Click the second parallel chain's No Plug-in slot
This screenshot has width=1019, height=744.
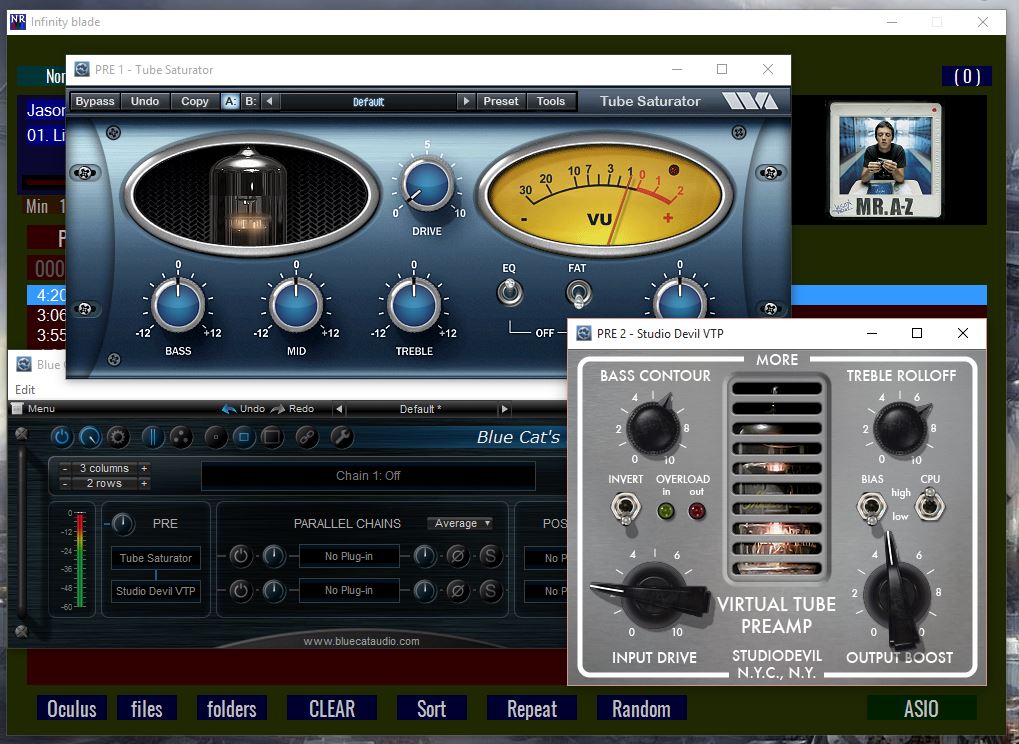click(349, 590)
